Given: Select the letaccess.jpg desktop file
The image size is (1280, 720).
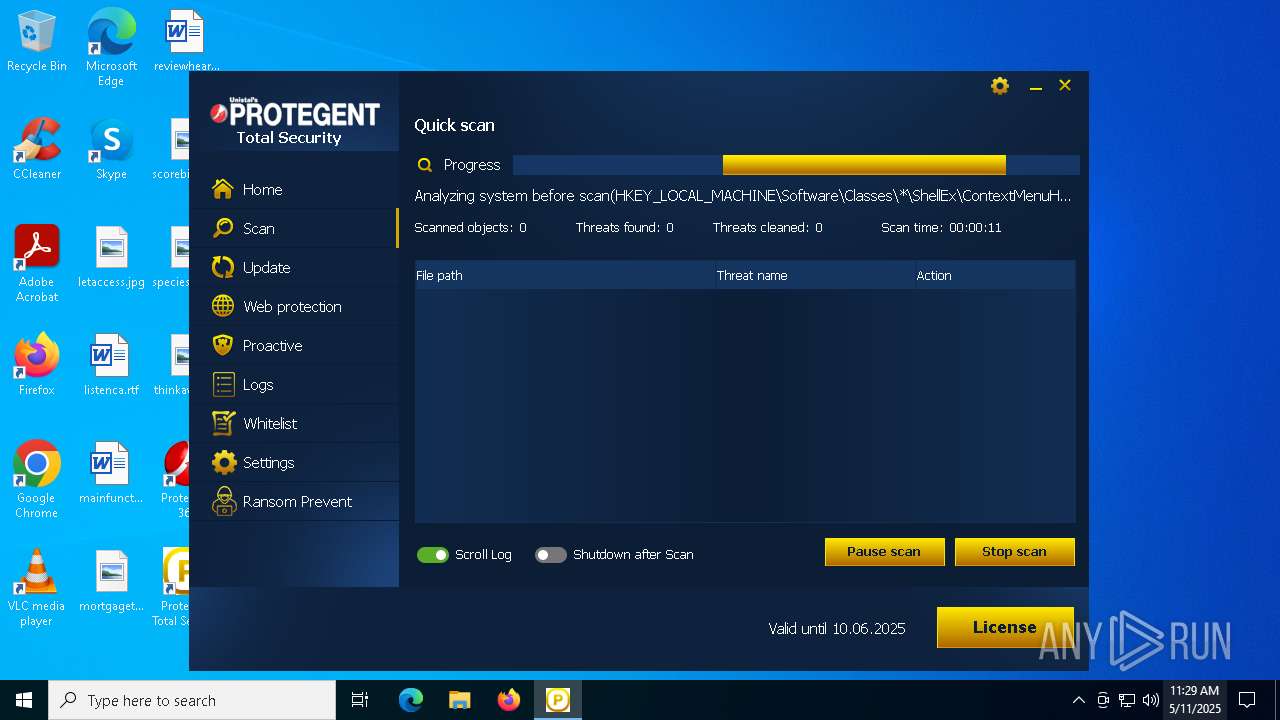Looking at the screenshot, I should point(111,257).
